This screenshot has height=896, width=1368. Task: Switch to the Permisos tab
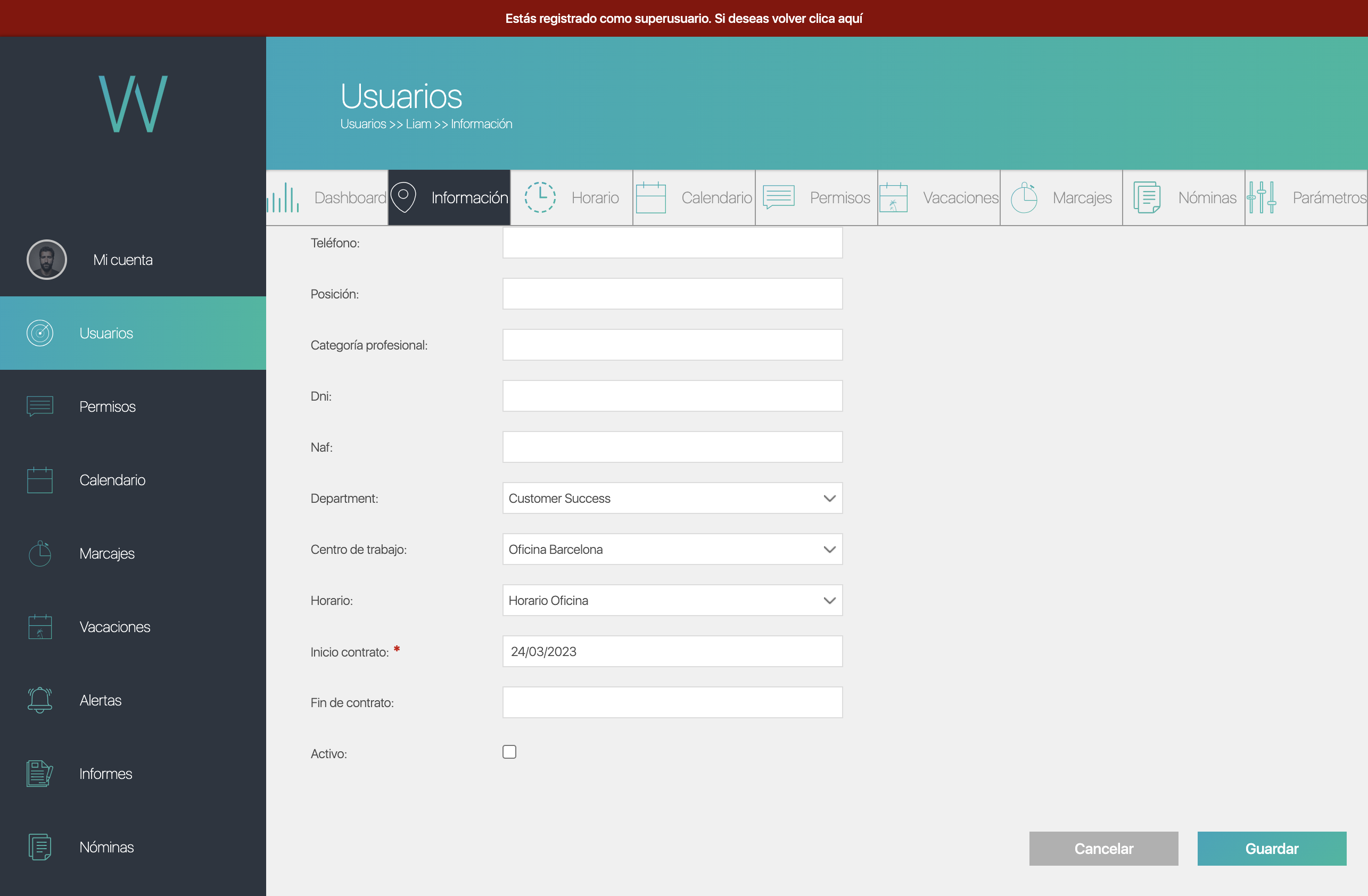point(816,197)
